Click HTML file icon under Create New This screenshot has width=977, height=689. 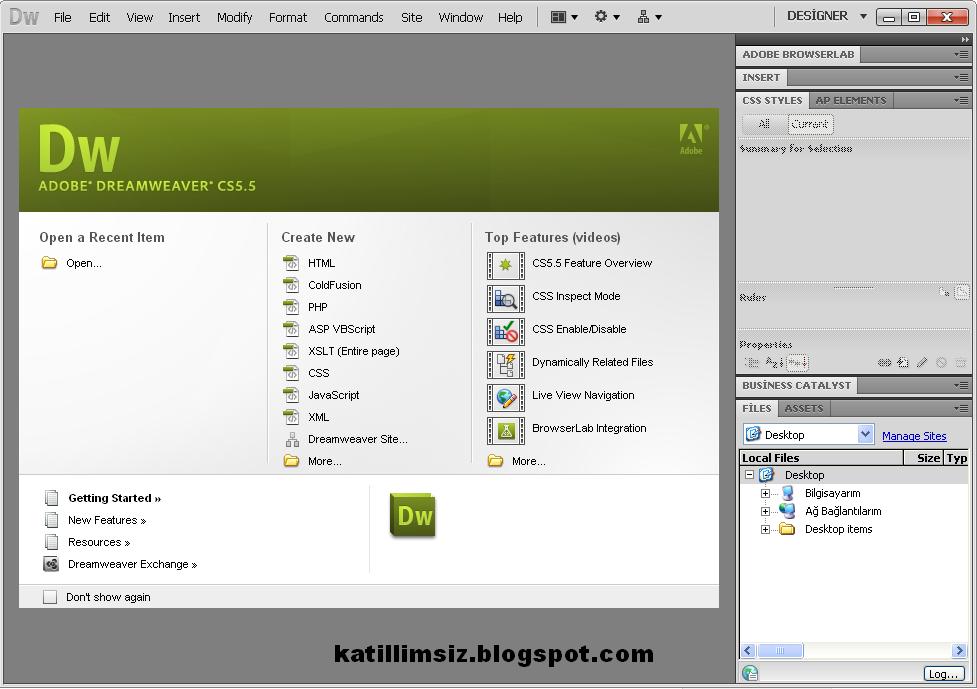coord(291,263)
